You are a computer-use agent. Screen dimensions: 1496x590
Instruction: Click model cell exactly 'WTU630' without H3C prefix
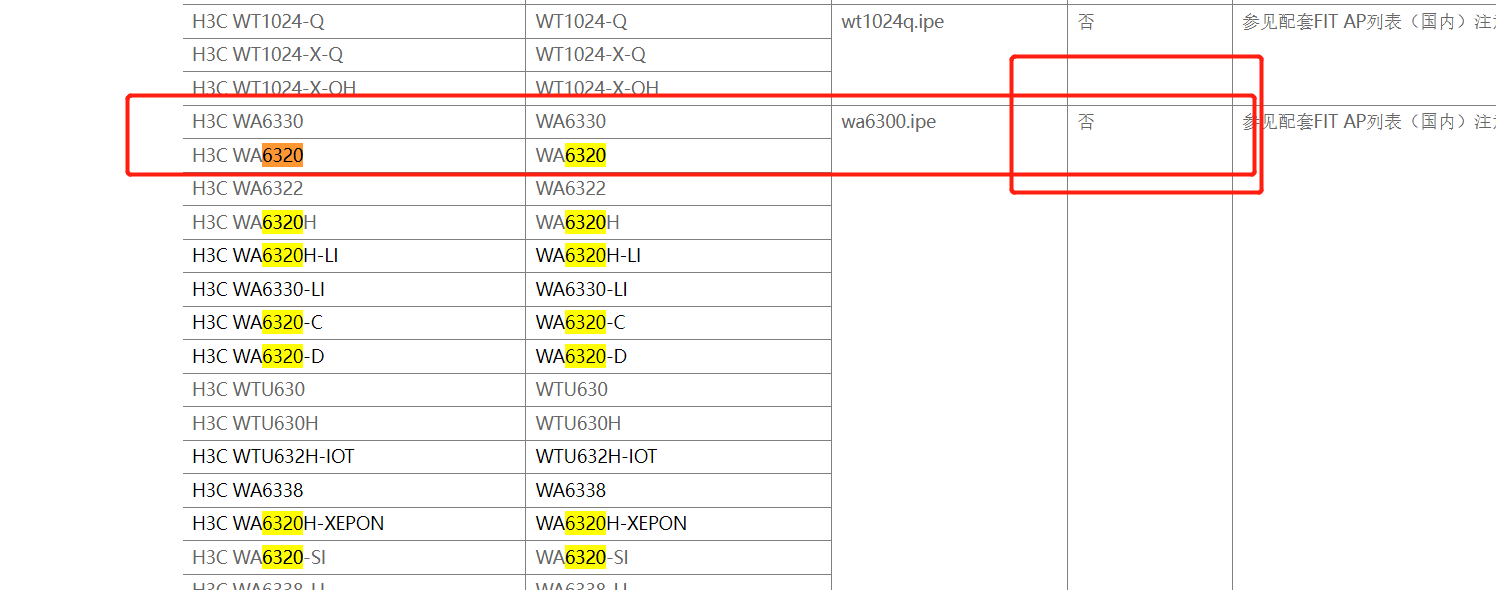[x=678, y=390]
